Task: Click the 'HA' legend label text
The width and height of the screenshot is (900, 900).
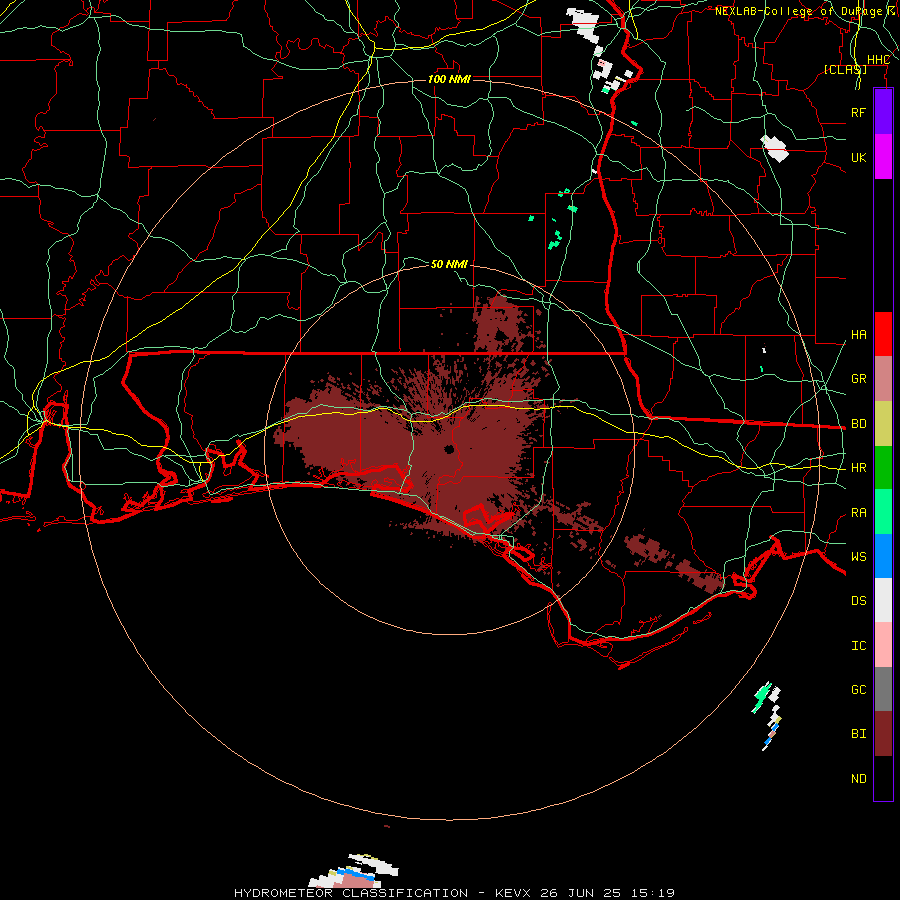Action: [858, 335]
